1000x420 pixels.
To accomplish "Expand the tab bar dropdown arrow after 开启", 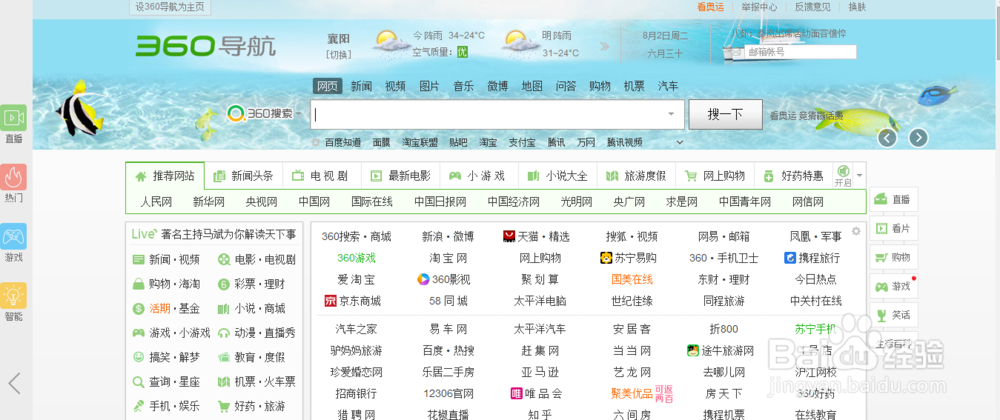I will pos(860,175).
